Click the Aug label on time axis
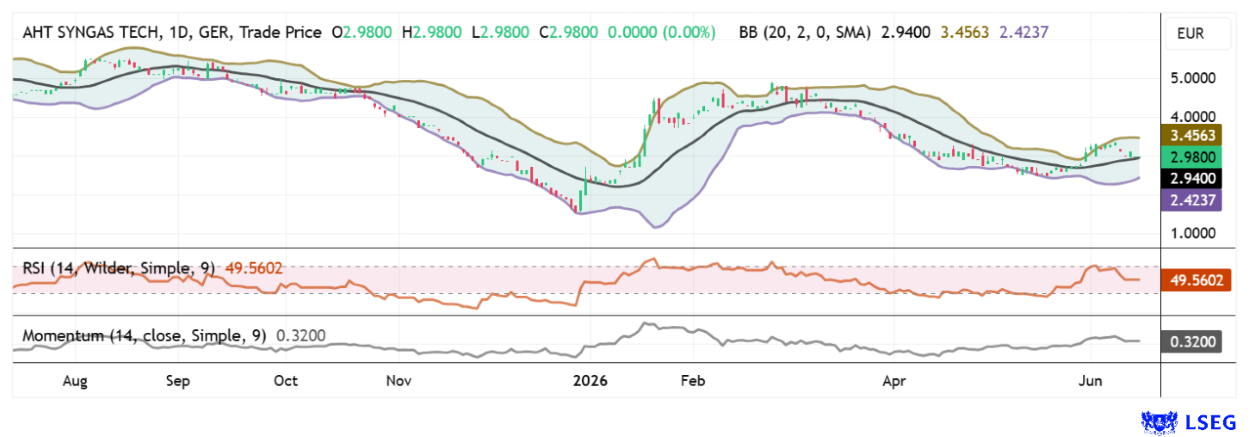1250x437 pixels. (x=75, y=381)
